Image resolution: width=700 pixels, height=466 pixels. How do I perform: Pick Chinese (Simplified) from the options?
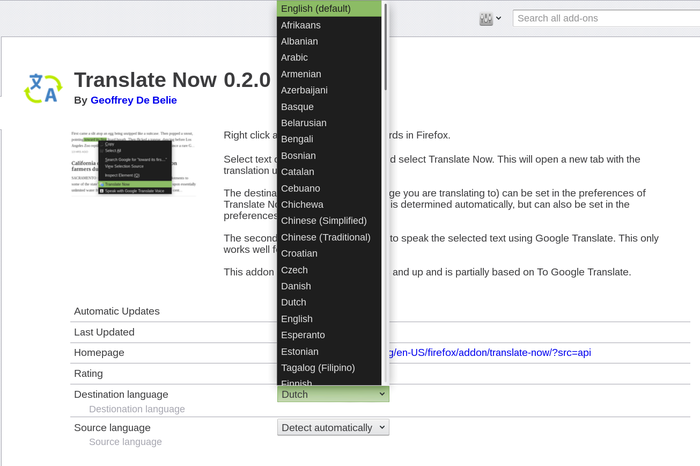coord(329,221)
